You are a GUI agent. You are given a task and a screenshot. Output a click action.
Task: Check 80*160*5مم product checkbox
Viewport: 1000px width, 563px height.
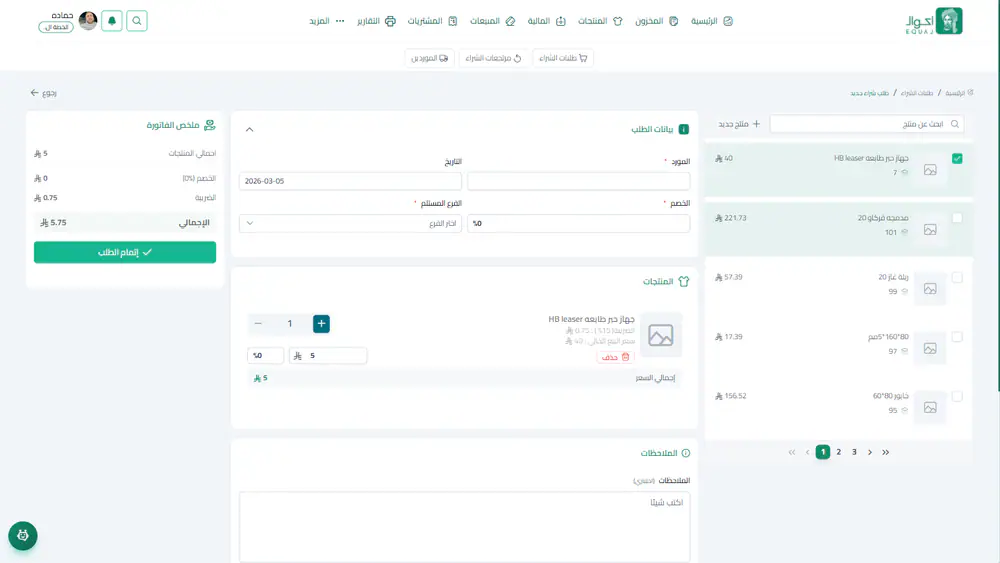pyautogui.click(x=957, y=337)
